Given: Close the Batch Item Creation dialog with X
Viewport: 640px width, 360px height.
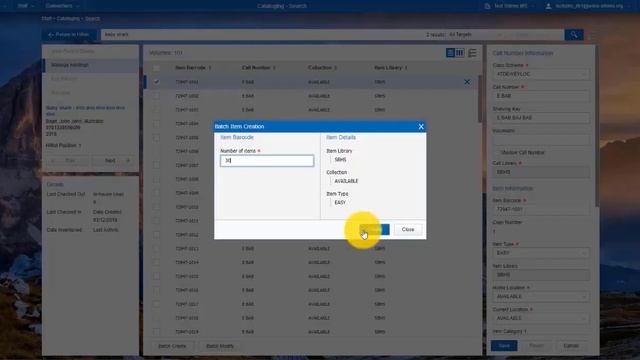Looking at the screenshot, I should [421, 127].
